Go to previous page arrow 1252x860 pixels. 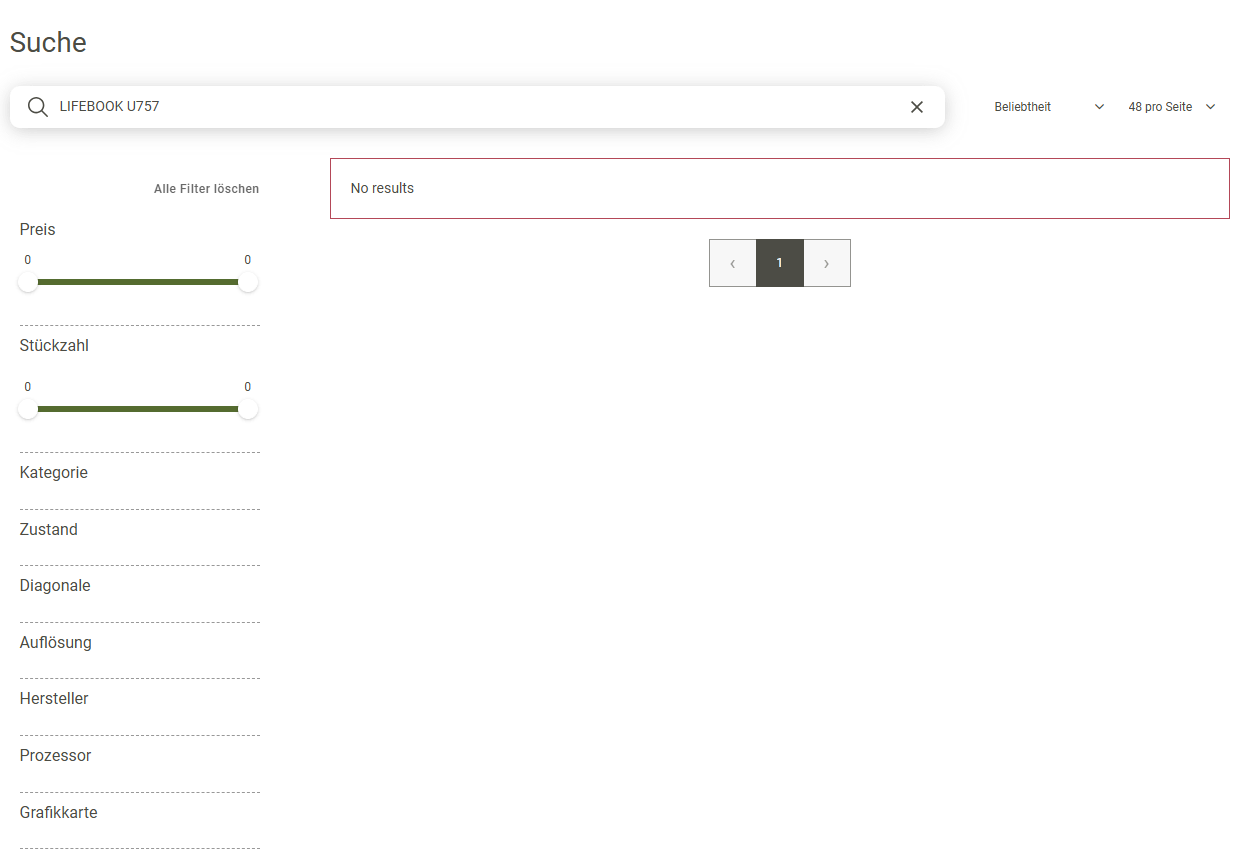733,263
